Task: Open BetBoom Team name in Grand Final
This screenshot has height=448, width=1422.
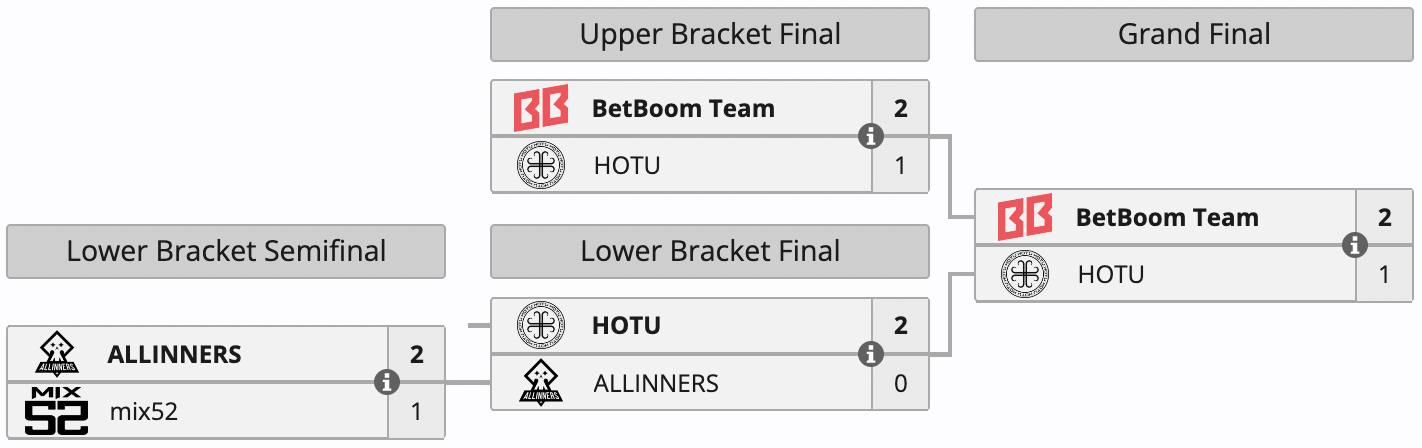Action: pyautogui.click(x=1167, y=218)
